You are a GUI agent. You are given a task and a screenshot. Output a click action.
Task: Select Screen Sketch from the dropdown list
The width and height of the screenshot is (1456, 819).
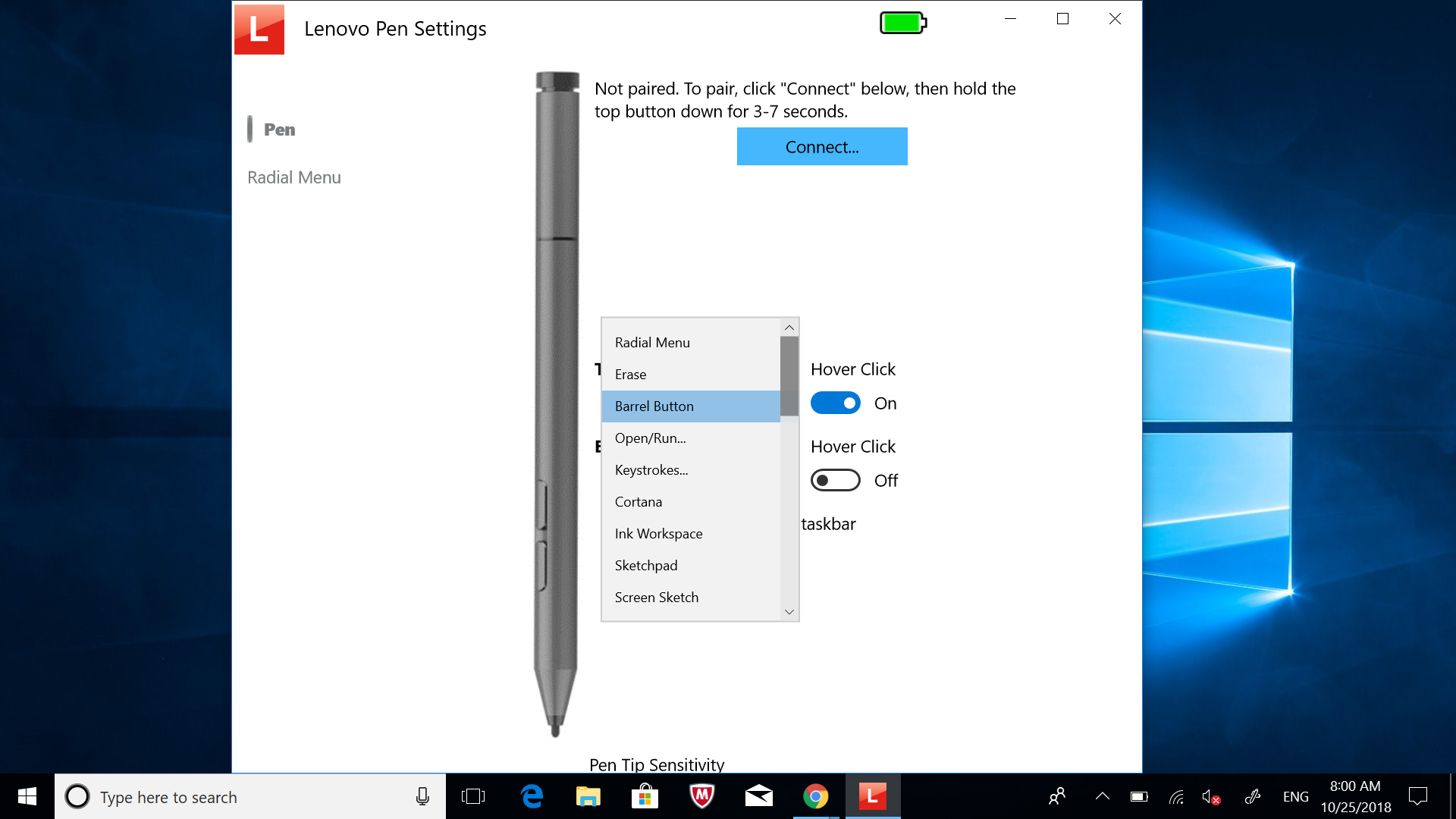(691, 598)
